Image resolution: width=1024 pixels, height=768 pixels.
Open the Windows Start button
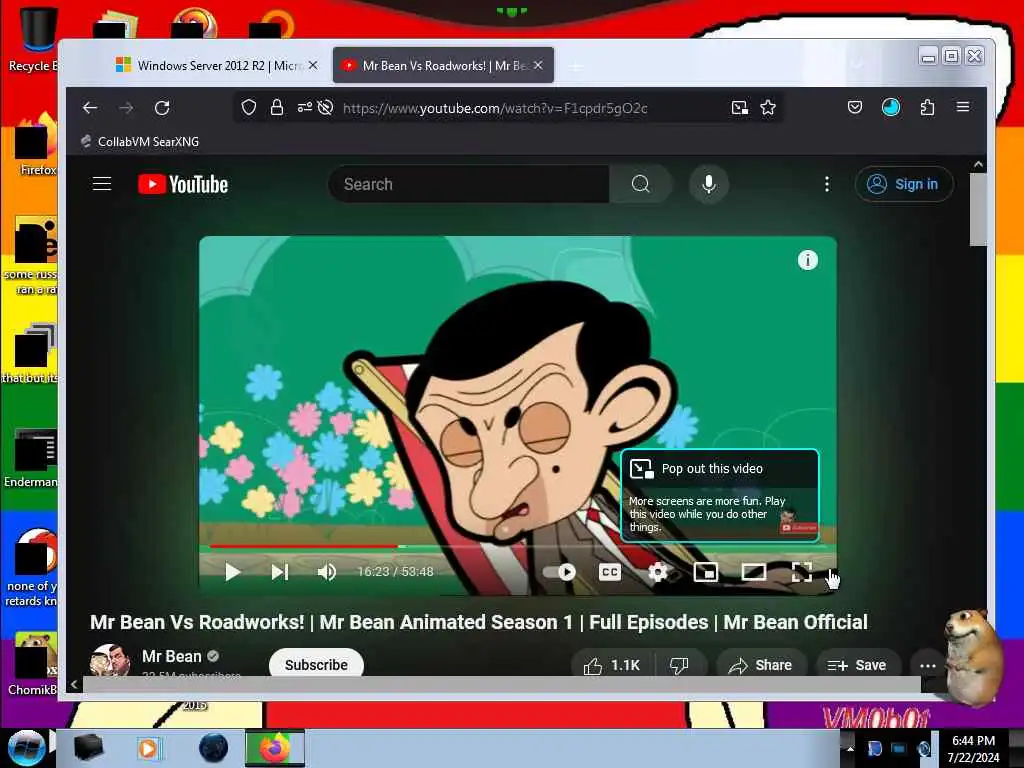[26, 748]
